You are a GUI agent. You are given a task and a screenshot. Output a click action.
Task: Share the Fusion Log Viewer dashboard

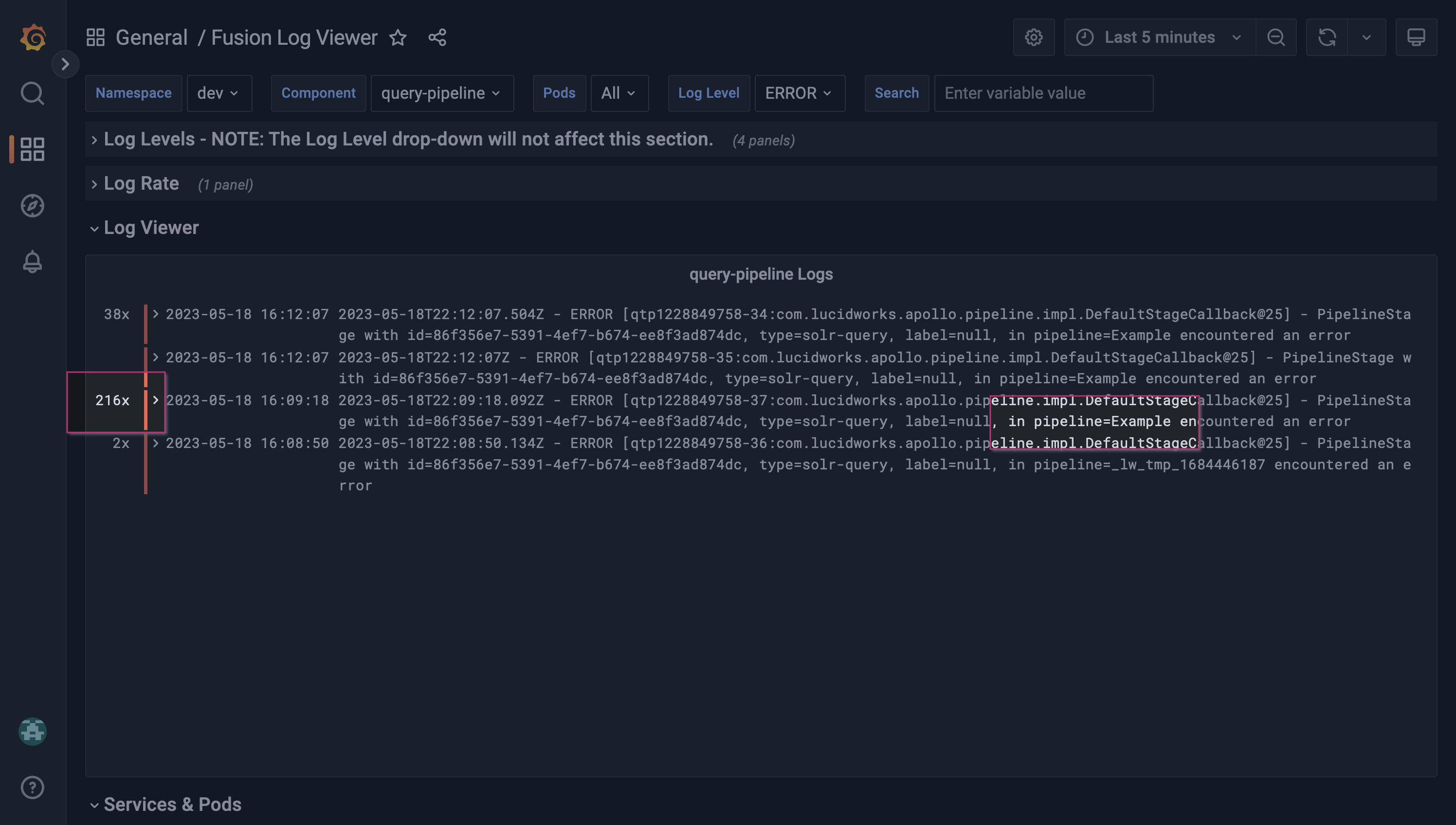click(x=437, y=38)
